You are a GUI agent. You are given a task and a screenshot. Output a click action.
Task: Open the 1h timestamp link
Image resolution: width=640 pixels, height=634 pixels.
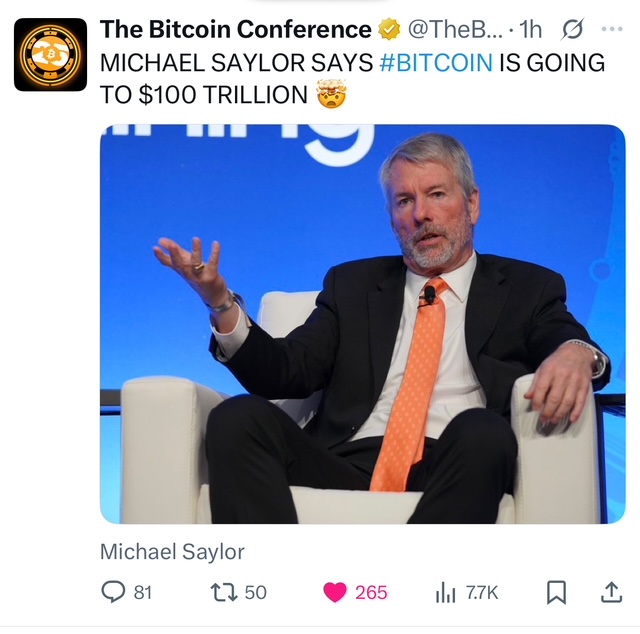[x=530, y=29]
